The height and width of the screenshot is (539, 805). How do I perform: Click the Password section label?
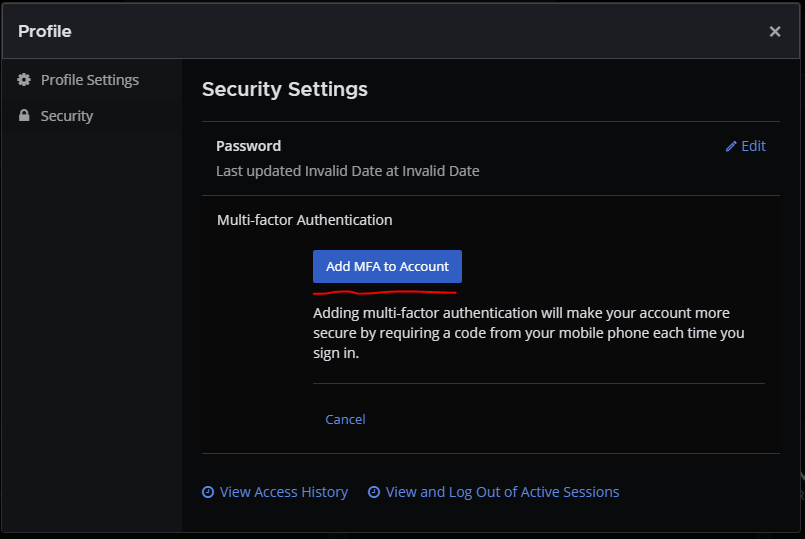pyautogui.click(x=248, y=146)
